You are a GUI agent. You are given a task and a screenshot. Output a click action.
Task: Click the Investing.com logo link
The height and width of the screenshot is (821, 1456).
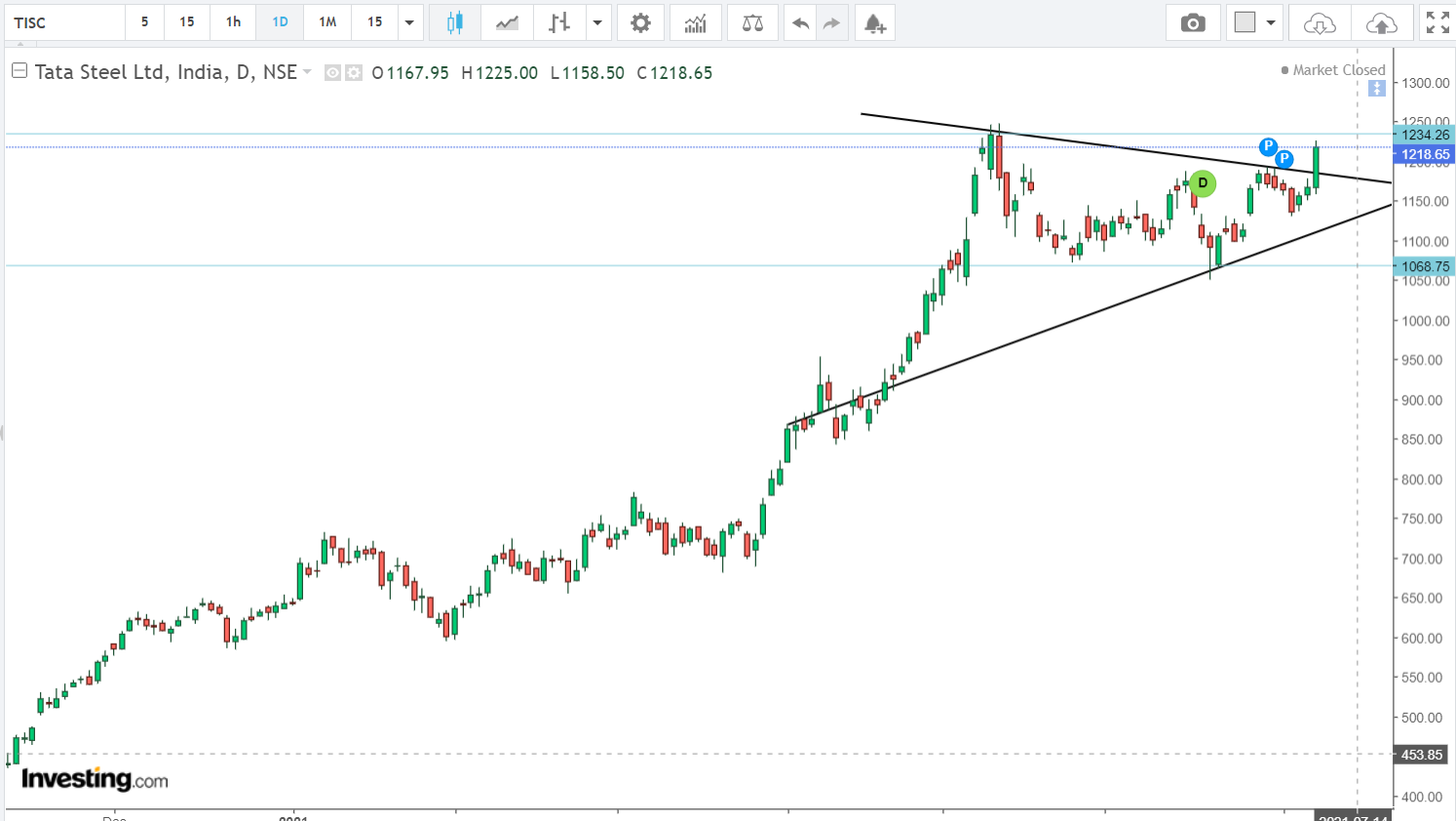pyautogui.click(x=95, y=778)
